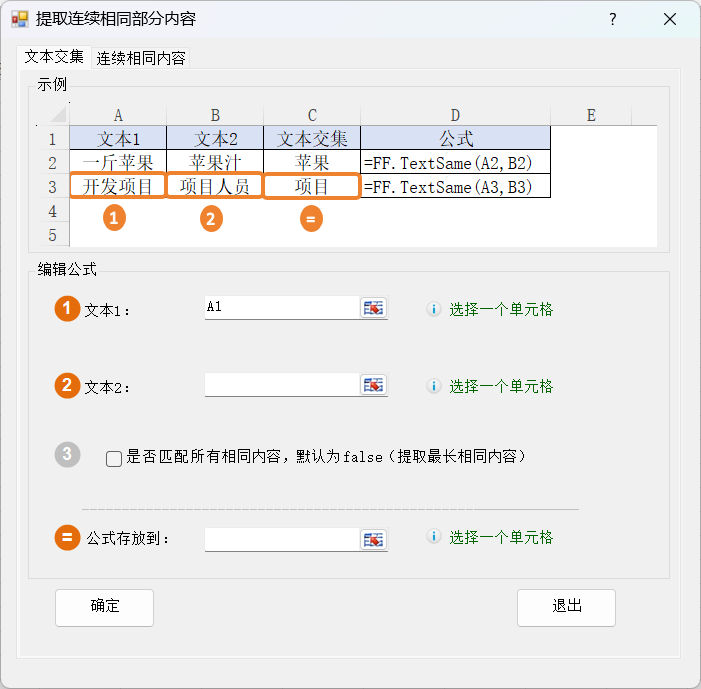The height and width of the screenshot is (689, 701).
Task: Enable the 是否匹配所有相同内容 checkbox
Action: (x=114, y=459)
